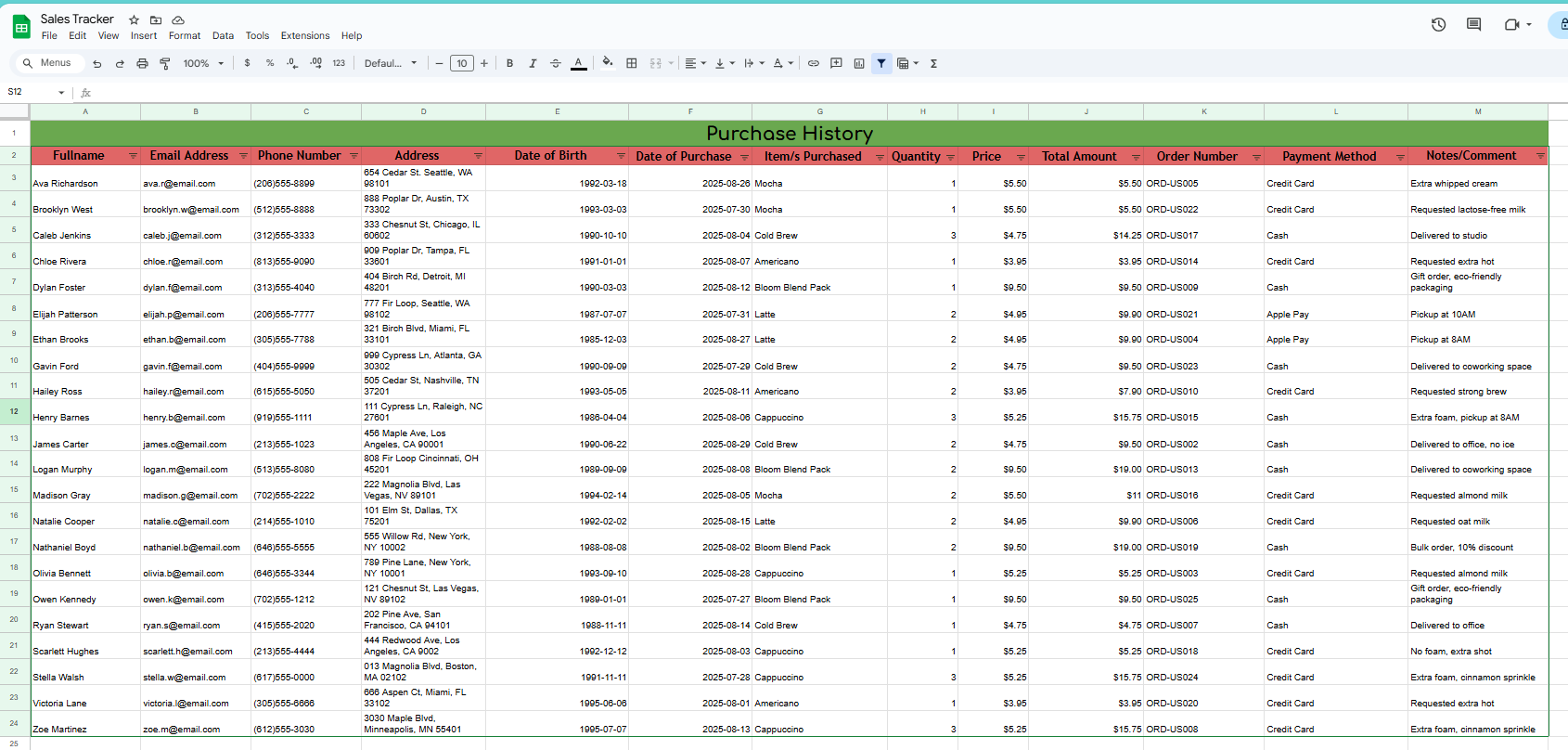Open text rotation dropdown
The image size is (1568, 750).
point(784,63)
